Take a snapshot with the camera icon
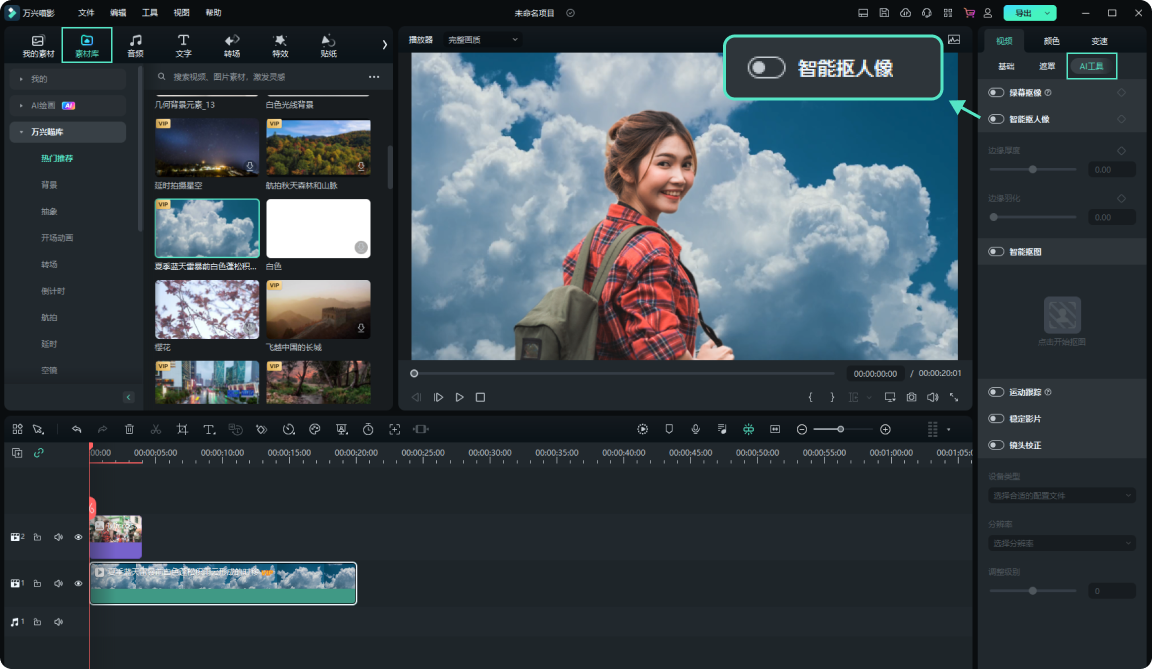 click(x=911, y=397)
